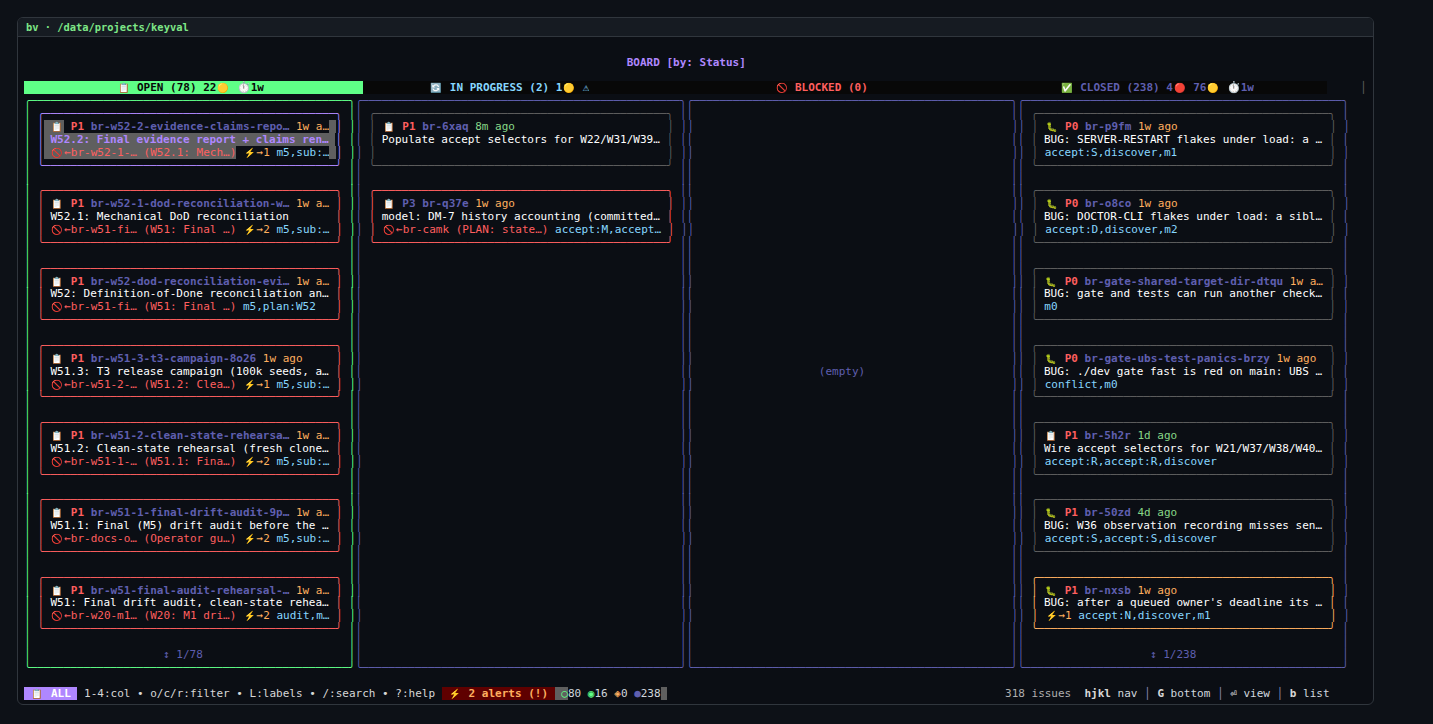The height and width of the screenshot is (724, 1433).
Task: Click the 1/238 position indicator
Action: point(1173,655)
